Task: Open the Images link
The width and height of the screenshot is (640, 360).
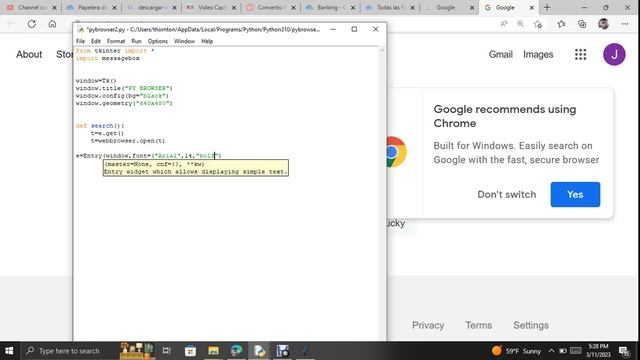Action: 538,54
